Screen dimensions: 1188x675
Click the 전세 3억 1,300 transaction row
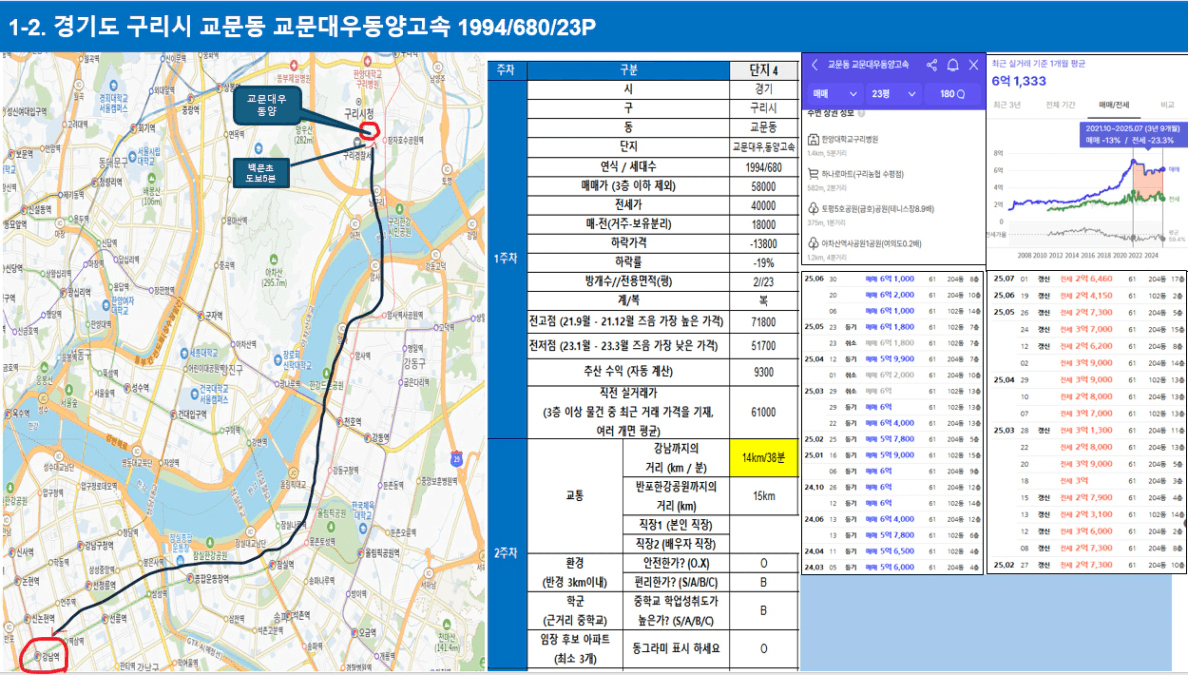(x=1088, y=430)
